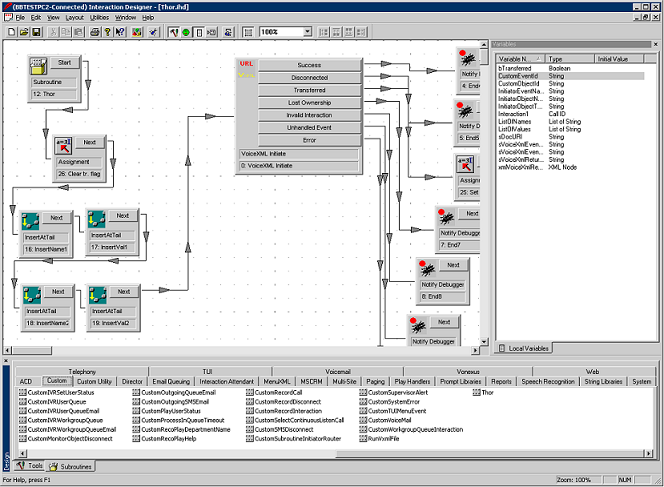This screenshot has height=487, width=664.
Task: Select the Email Queuing palette tab
Action: pyautogui.click(x=171, y=381)
